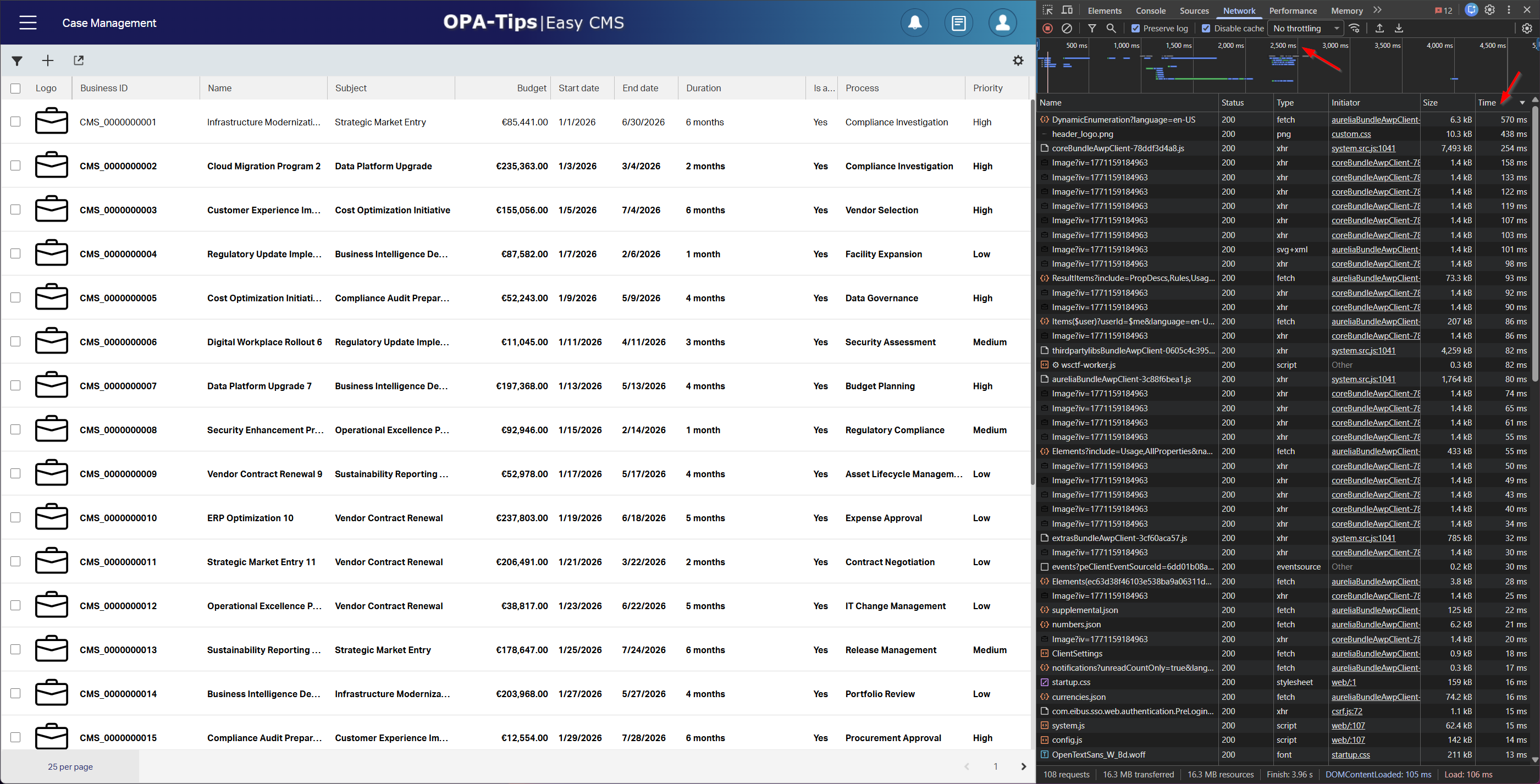
Task: Click the 2,500 ms marker on network timeline
Action: 1282,46
